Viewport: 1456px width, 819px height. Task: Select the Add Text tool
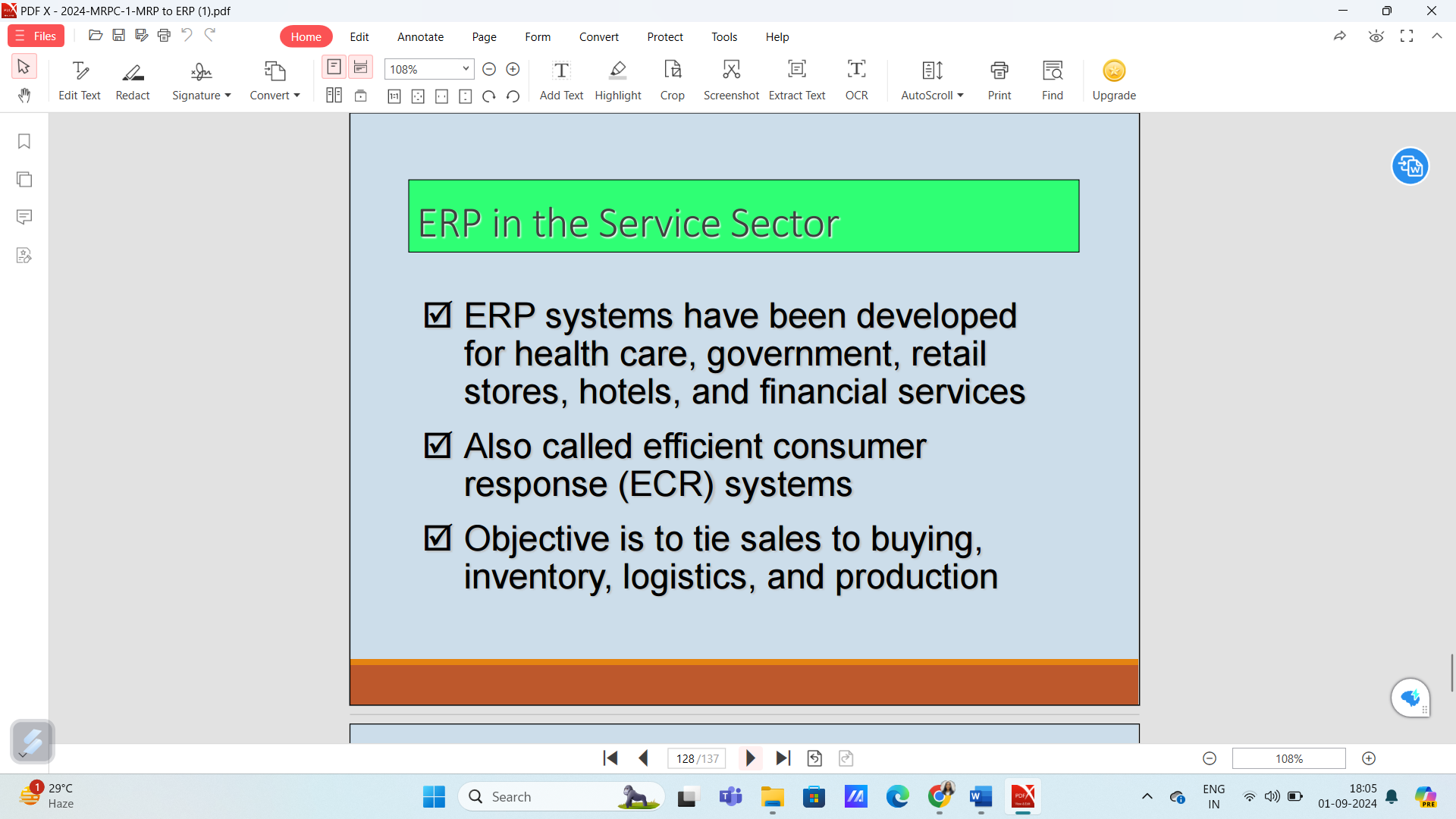click(x=561, y=80)
